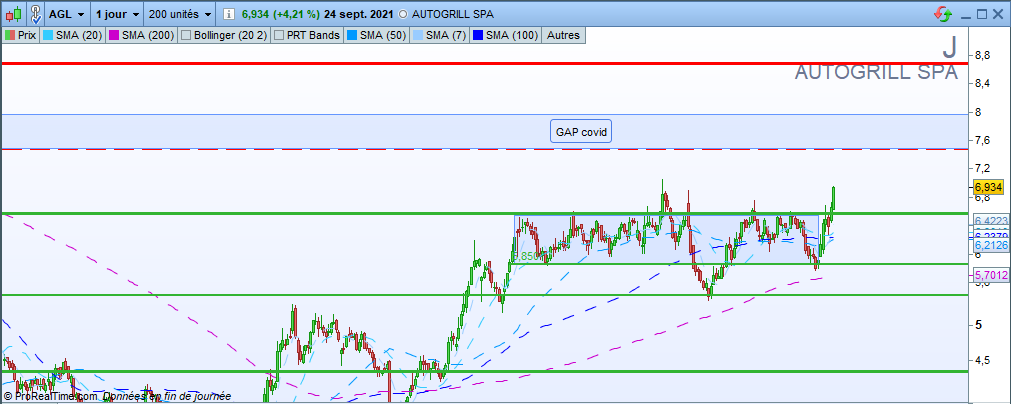This screenshot has width=1011, height=404.
Task: Toggle the SMA (50) indicator
Action: (x=376, y=35)
